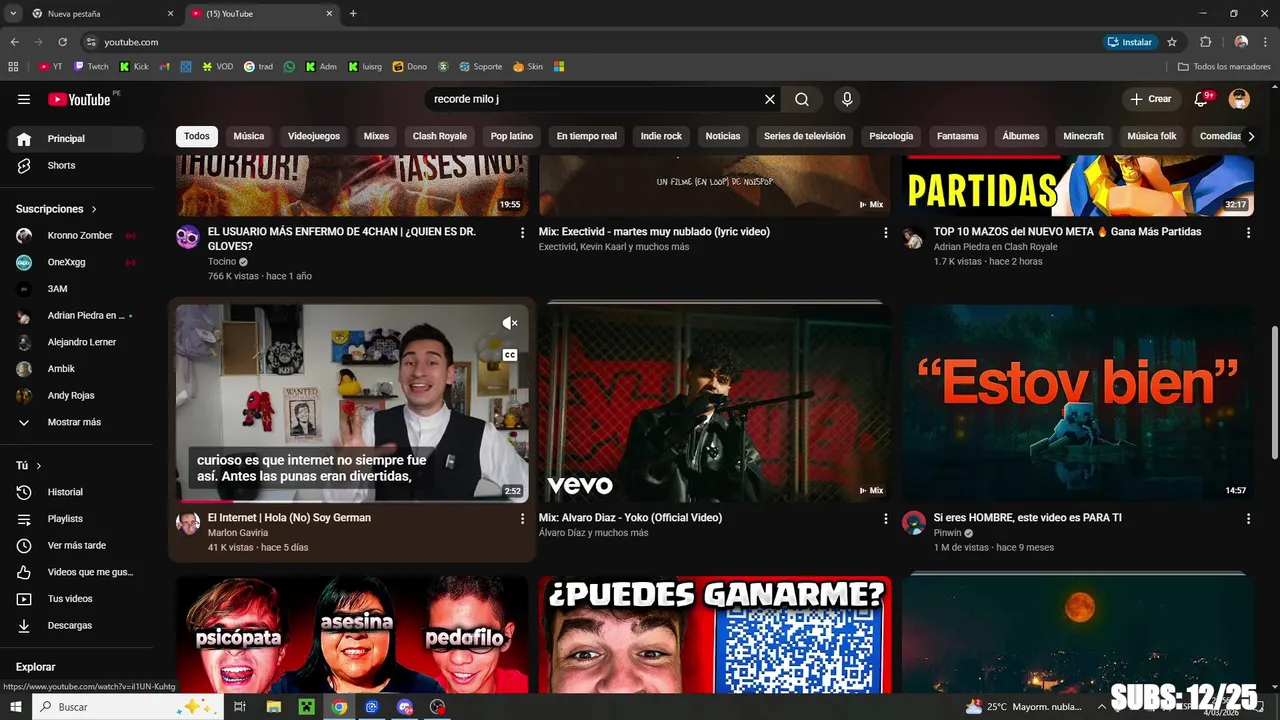Click the YouTube search input field

point(595,99)
